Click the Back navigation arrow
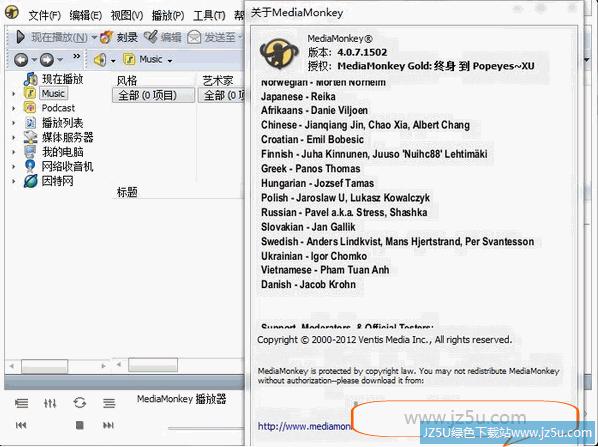 coord(21,59)
